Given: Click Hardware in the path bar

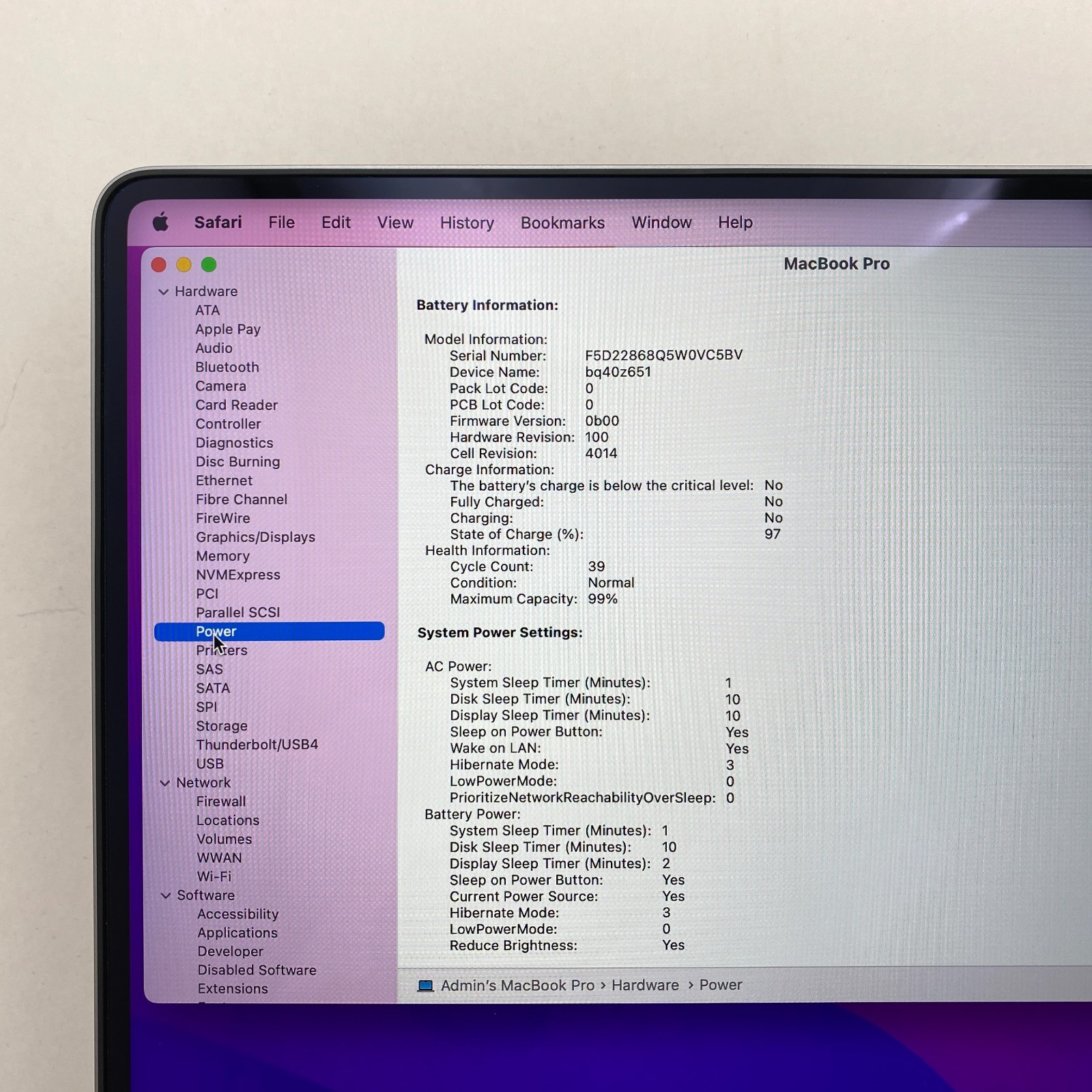Looking at the screenshot, I should pos(645,986).
